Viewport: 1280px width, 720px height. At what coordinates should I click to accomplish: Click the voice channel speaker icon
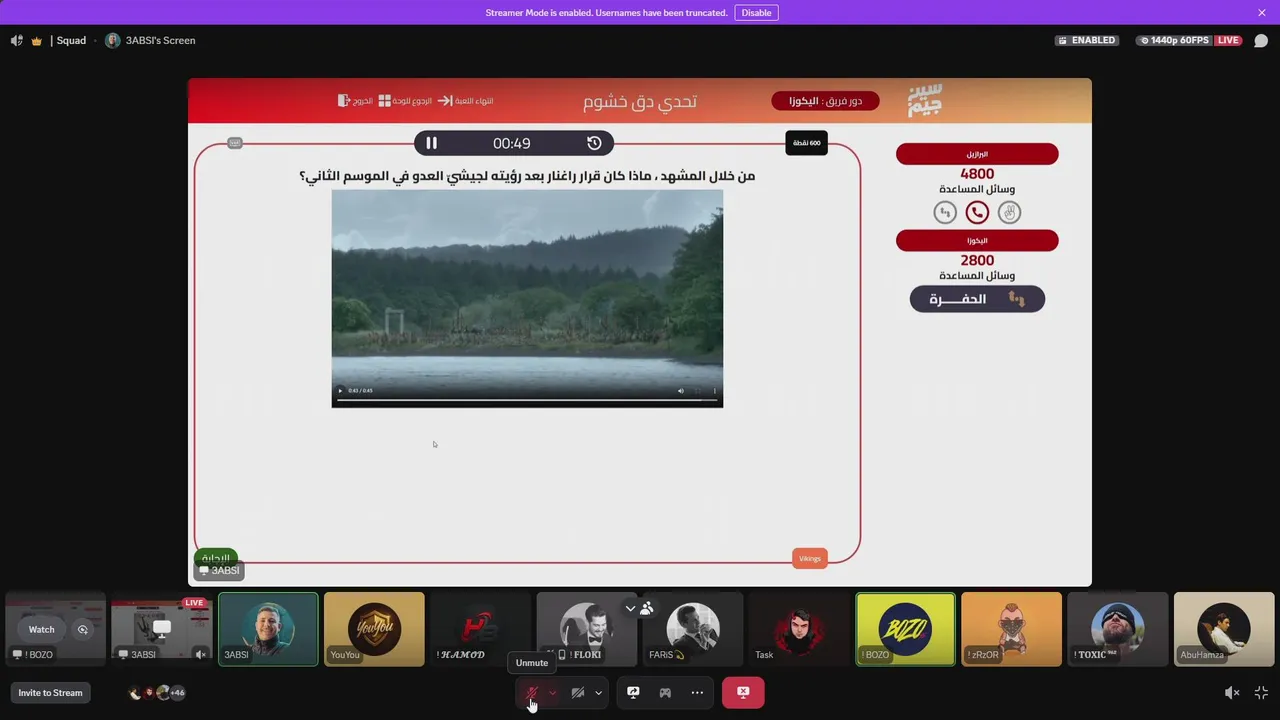tap(17, 41)
